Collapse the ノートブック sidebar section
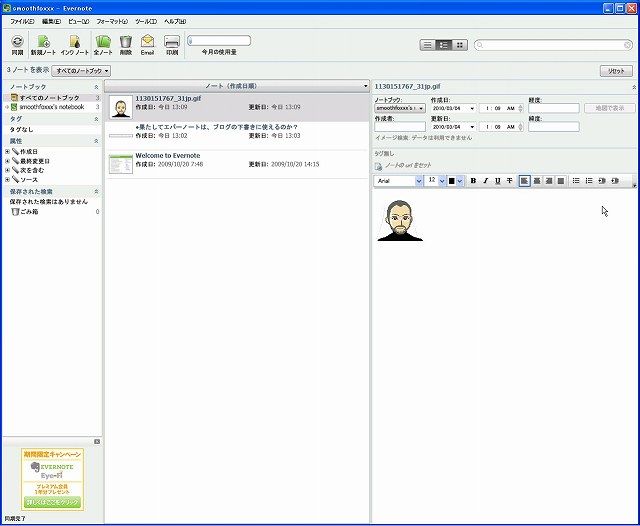 click(96, 87)
